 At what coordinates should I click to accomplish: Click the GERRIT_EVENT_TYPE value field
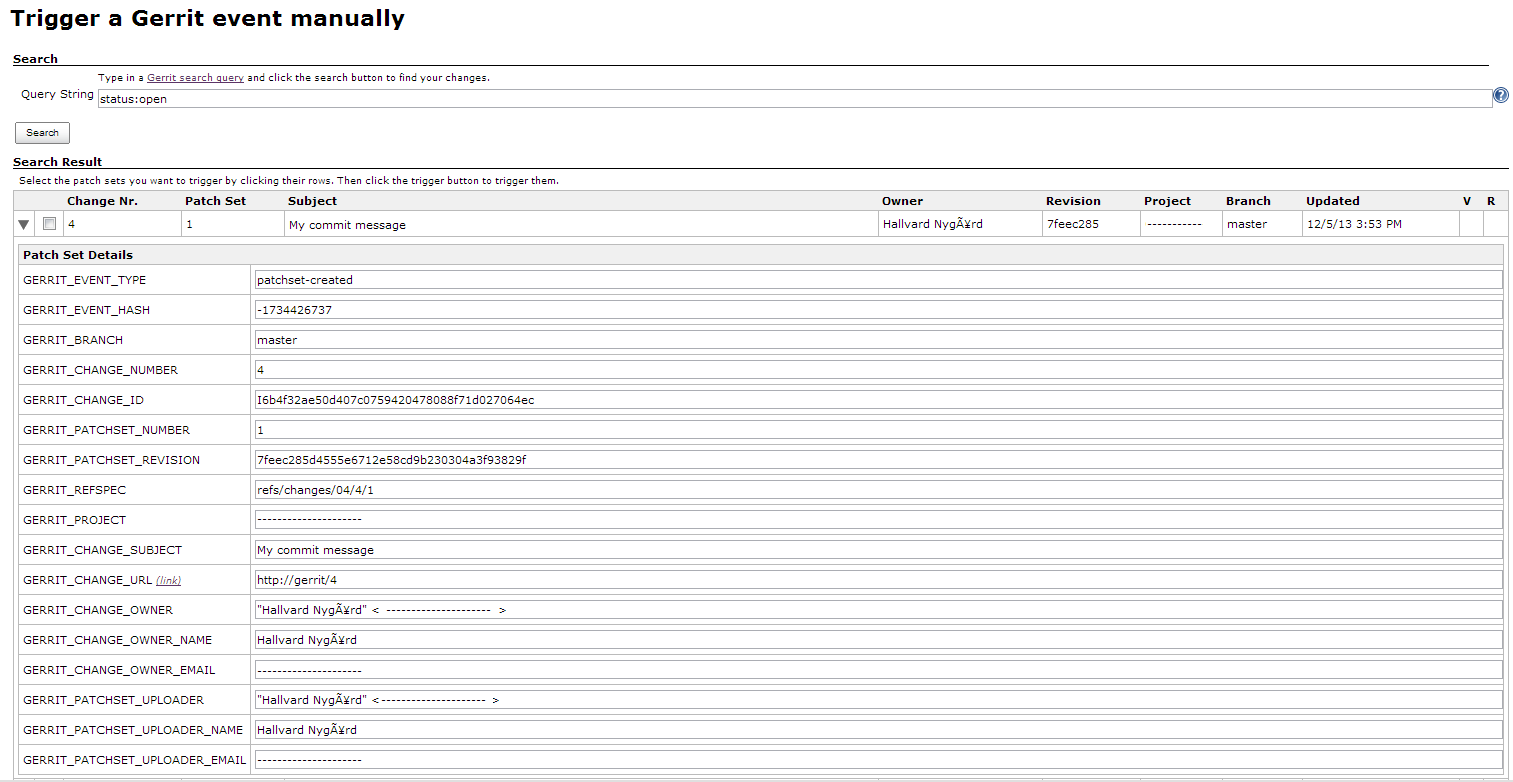pyautogui.click(x=878, y=280)
